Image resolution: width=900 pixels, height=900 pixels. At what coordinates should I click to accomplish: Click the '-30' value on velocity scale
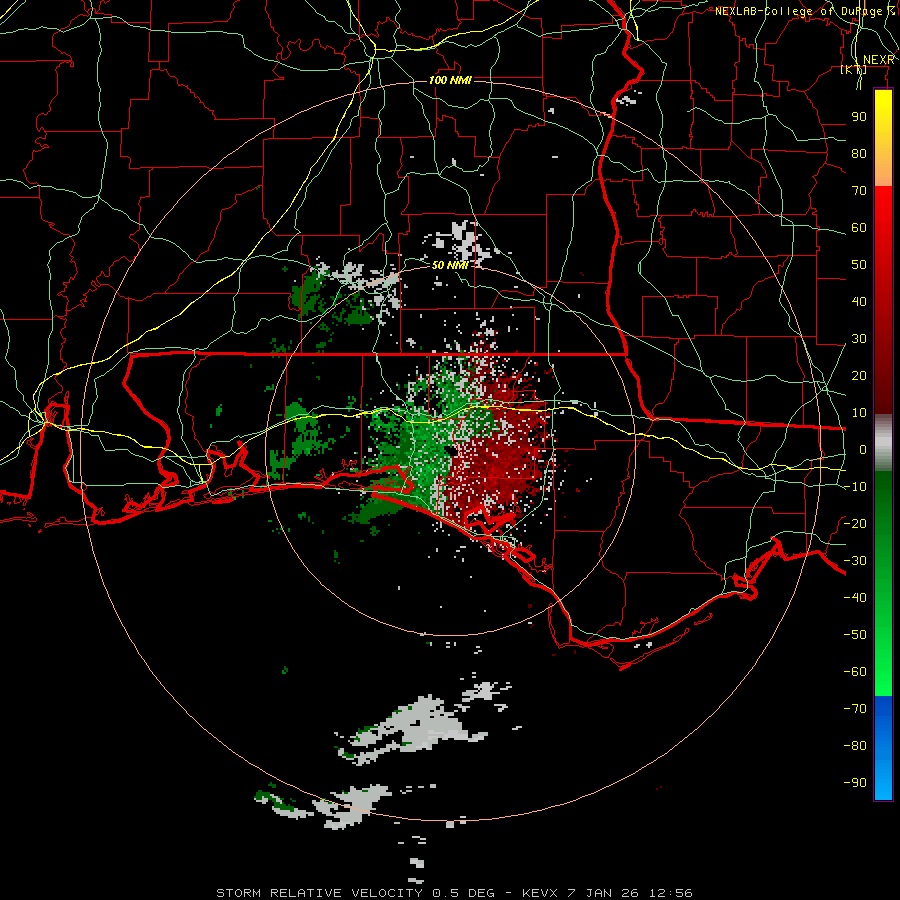(855, 561)
